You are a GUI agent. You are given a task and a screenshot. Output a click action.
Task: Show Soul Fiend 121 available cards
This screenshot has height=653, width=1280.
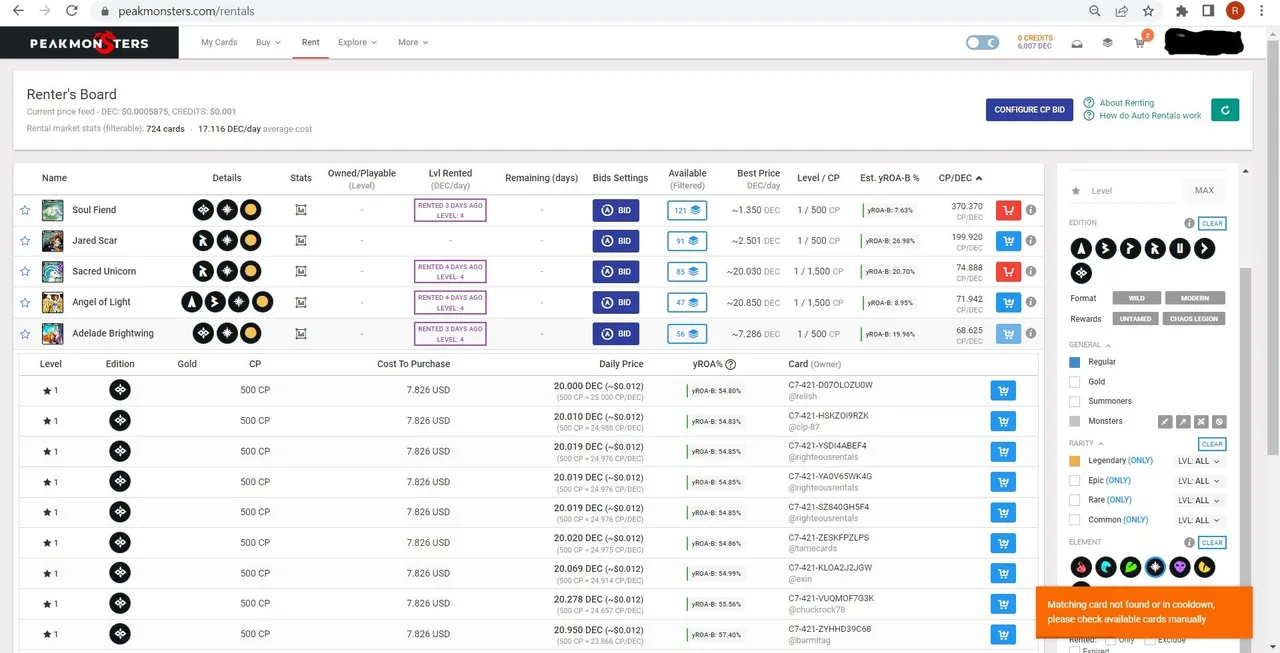687,210
